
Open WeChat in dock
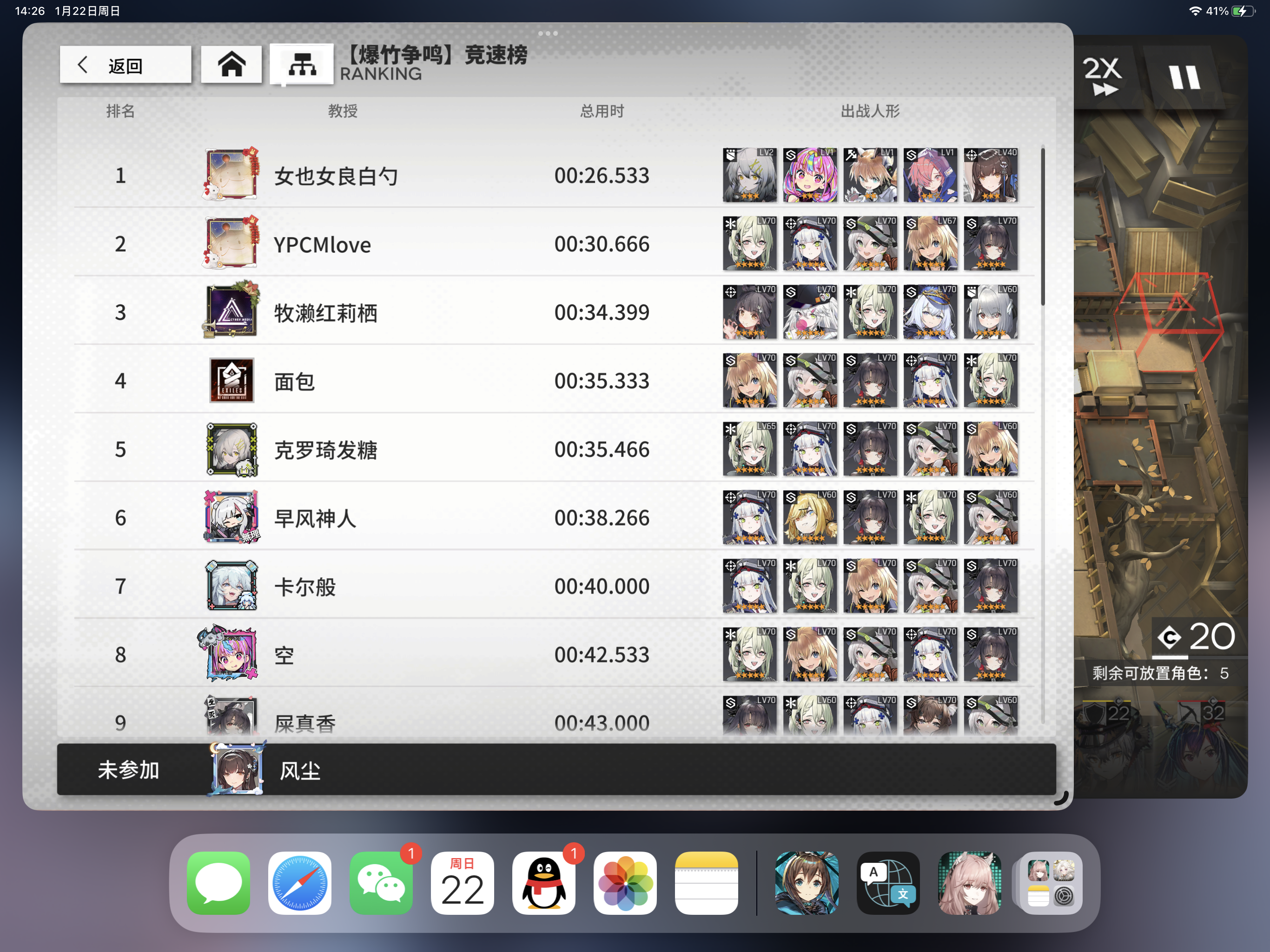tap(381, 883)
